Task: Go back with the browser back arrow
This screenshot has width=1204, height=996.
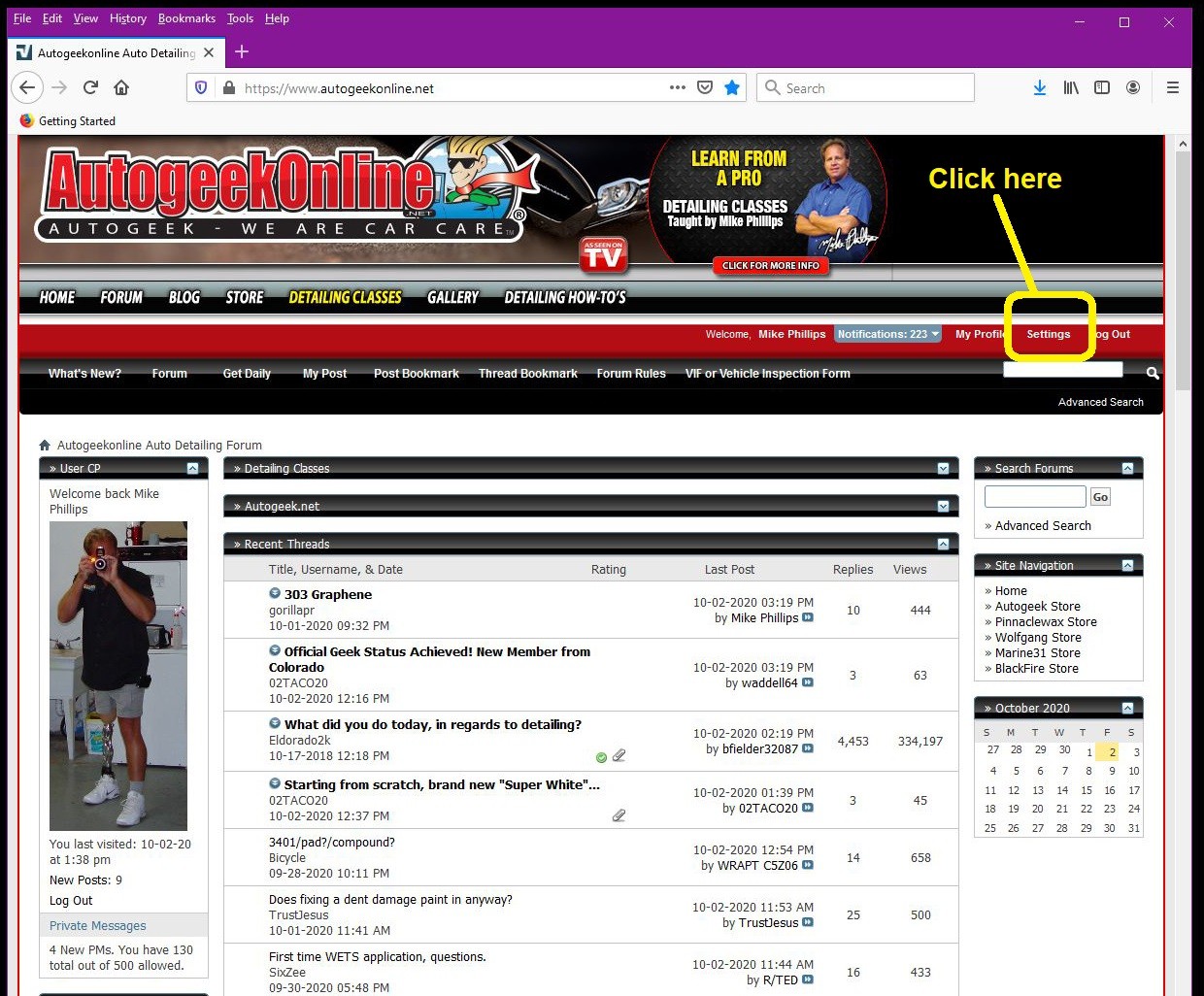Action: click(x=27, y=87)
